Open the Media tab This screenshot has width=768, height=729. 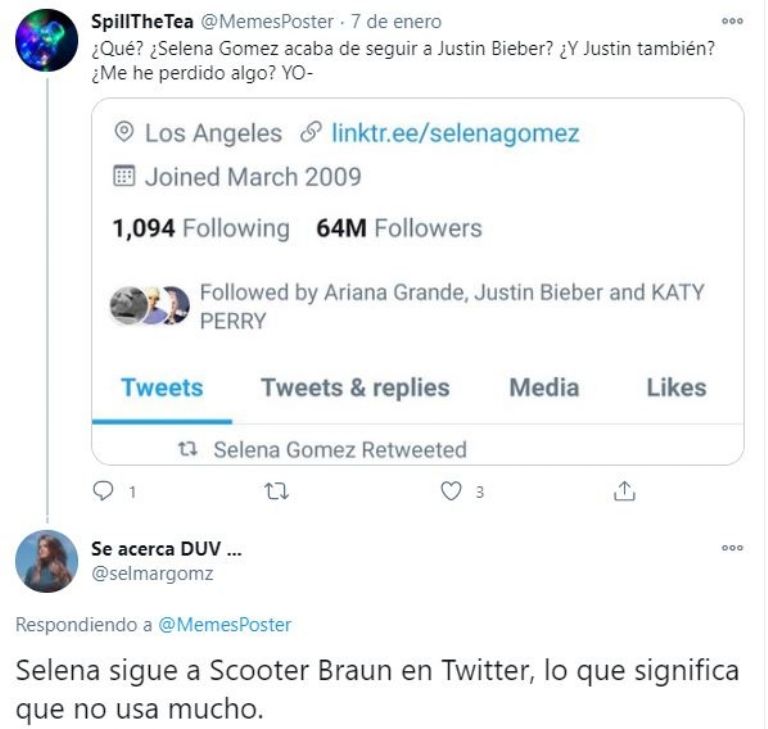544,388
